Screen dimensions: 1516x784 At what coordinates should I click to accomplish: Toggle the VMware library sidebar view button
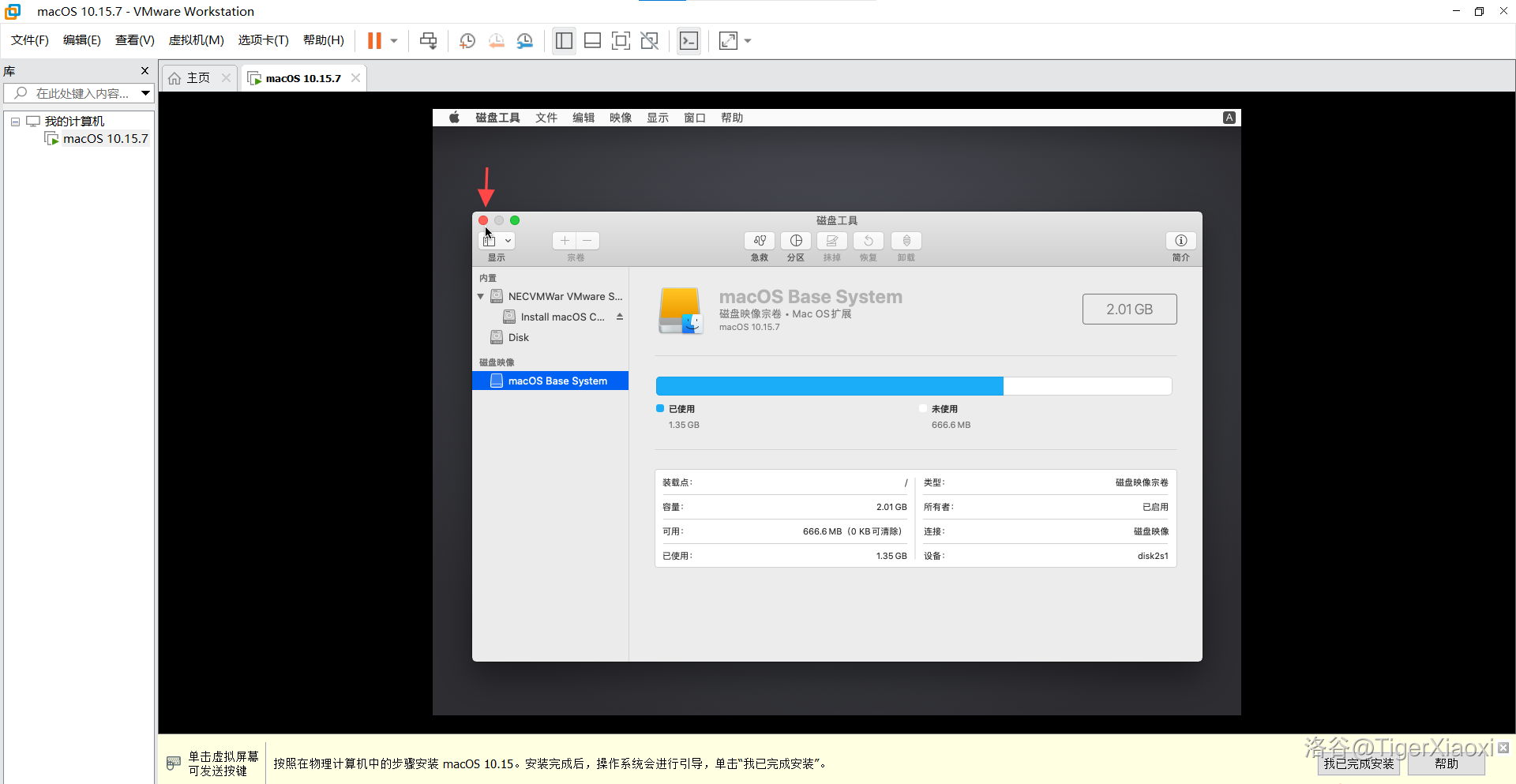pyautogui.click(x=564, y=41)
